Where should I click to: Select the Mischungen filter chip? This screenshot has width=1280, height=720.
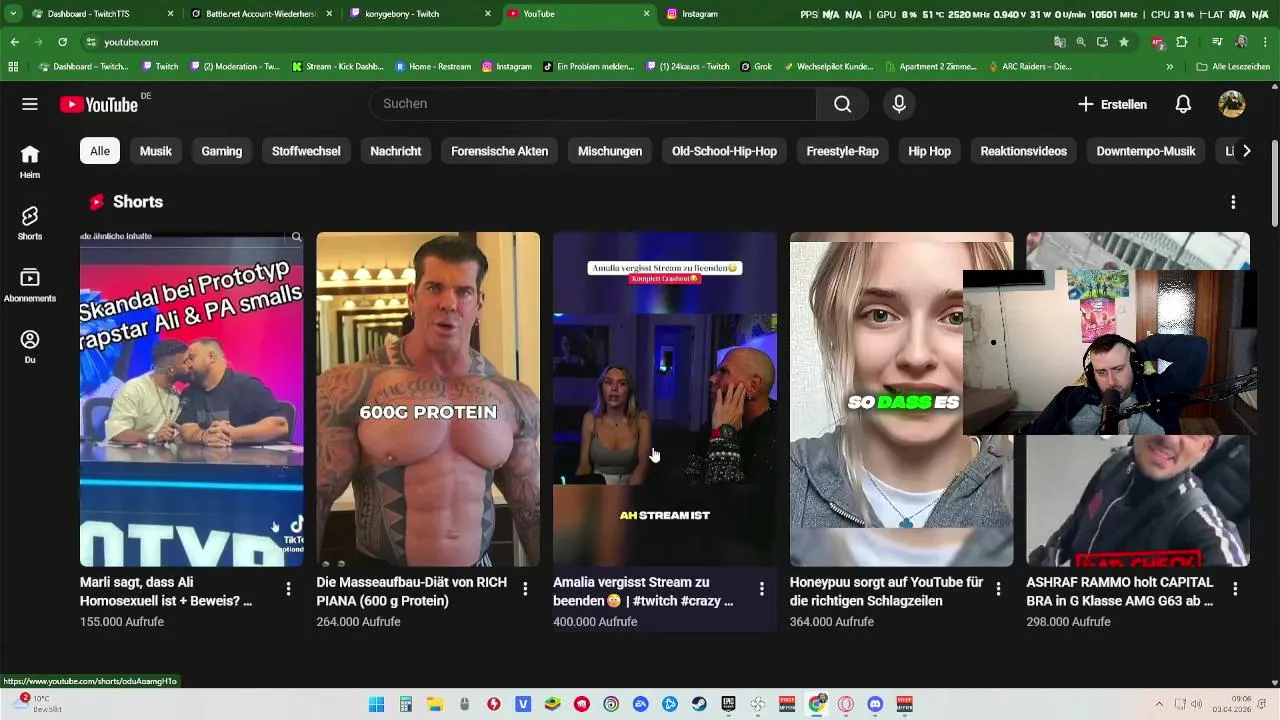610,151
